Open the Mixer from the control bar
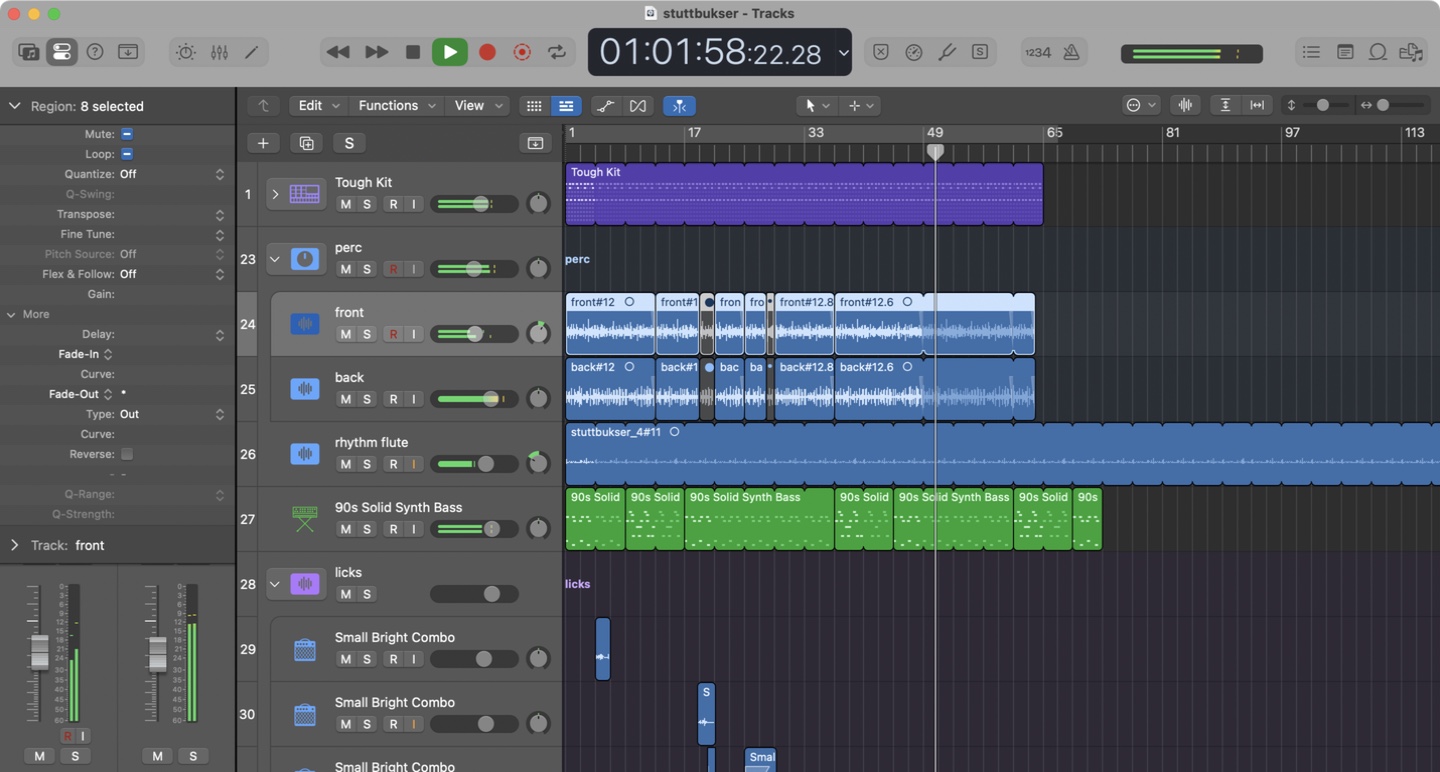 219,52
